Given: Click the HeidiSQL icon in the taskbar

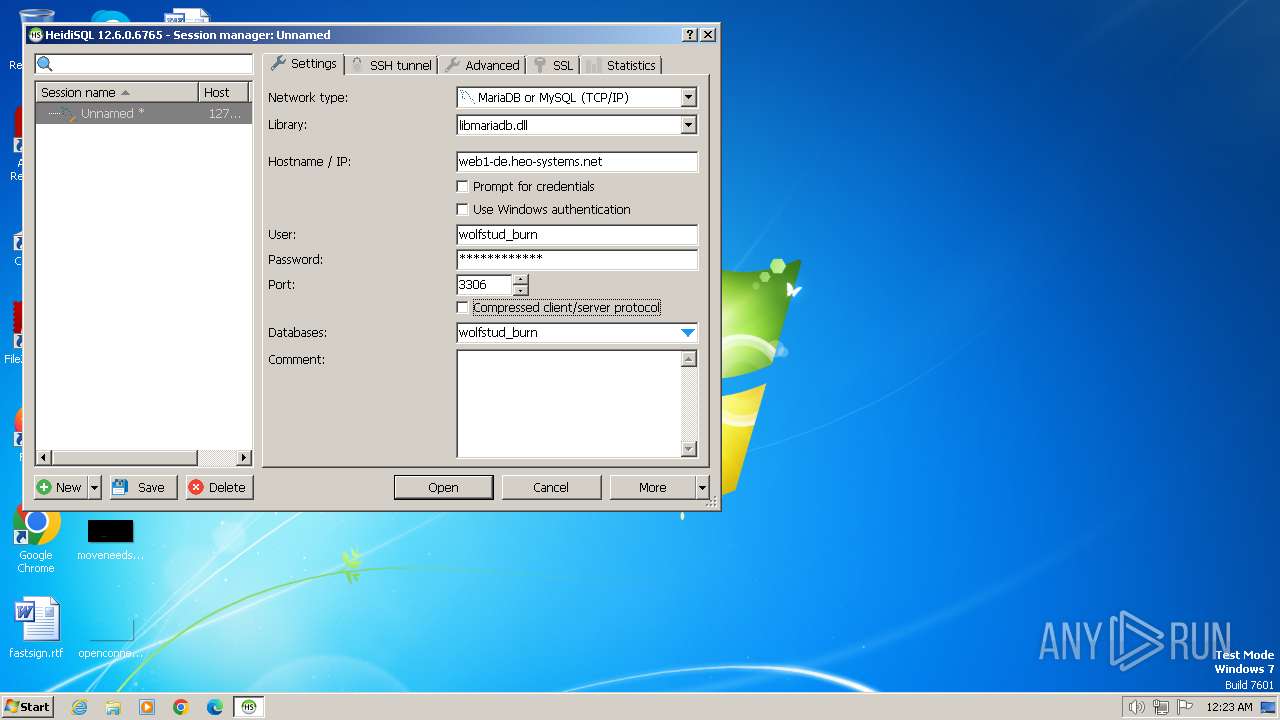Looking at the screenshot, I should [249, 707].
